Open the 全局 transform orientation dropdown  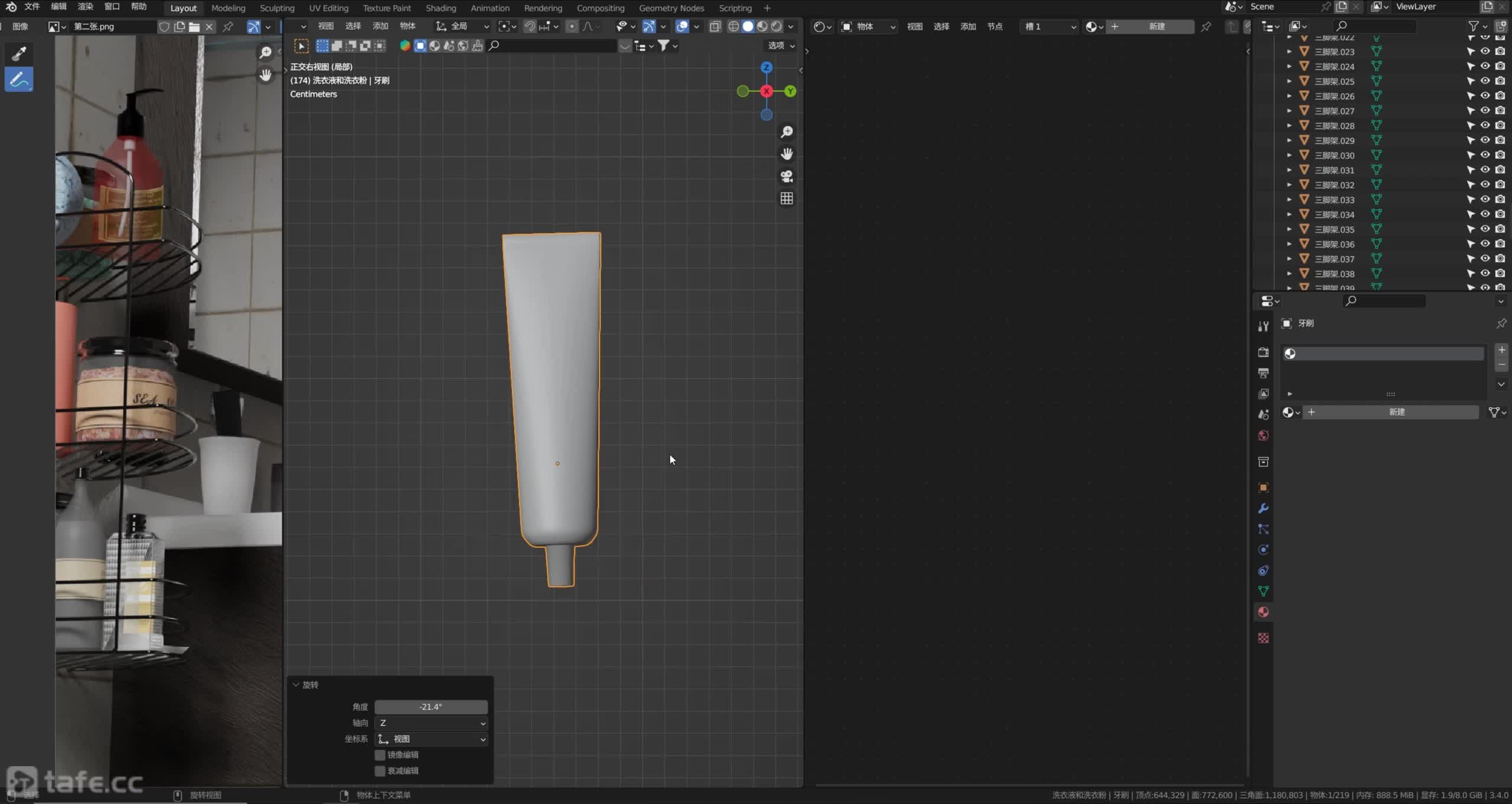pos(462,27)
